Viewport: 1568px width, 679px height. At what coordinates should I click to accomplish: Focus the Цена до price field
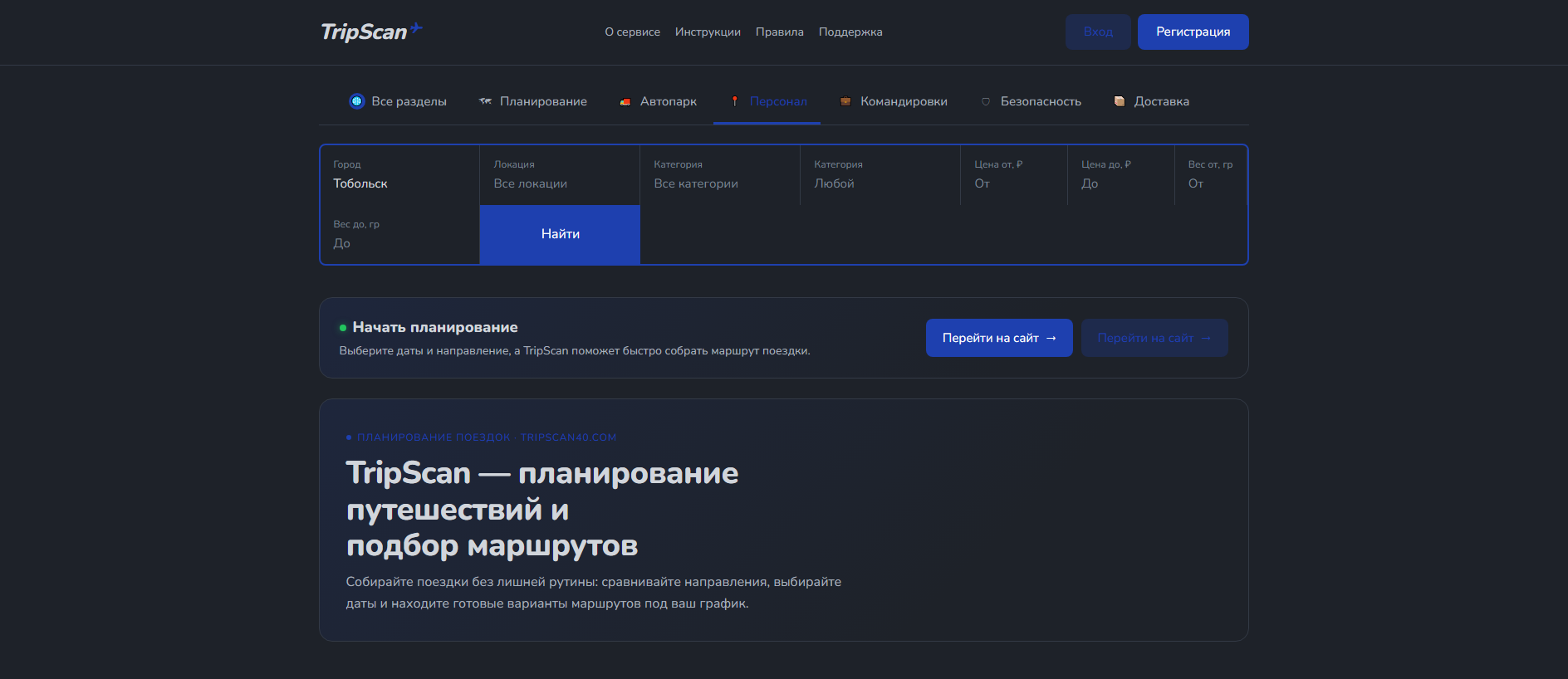coord(1121,175)
